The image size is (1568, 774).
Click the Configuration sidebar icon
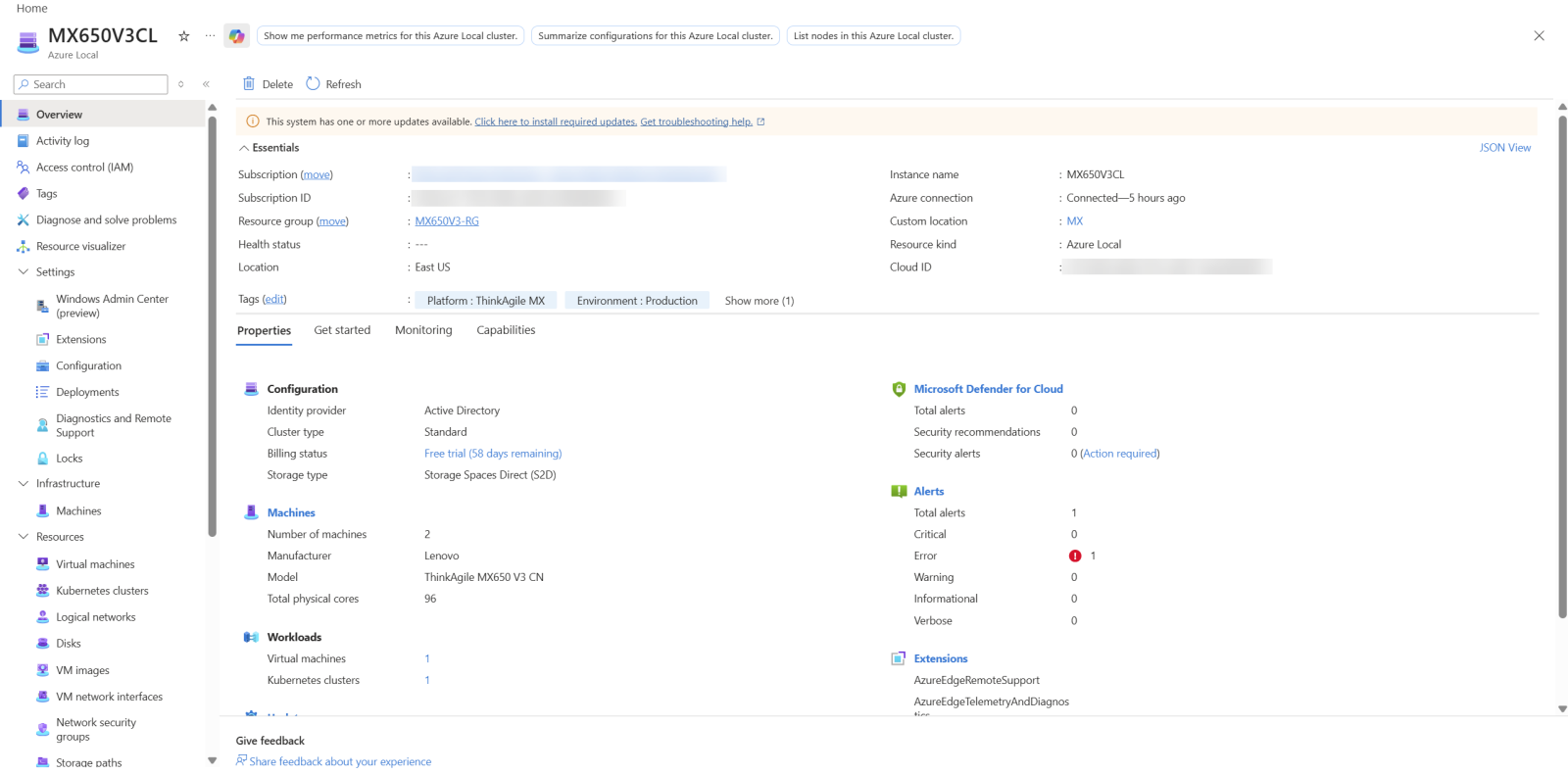(43, 366)
